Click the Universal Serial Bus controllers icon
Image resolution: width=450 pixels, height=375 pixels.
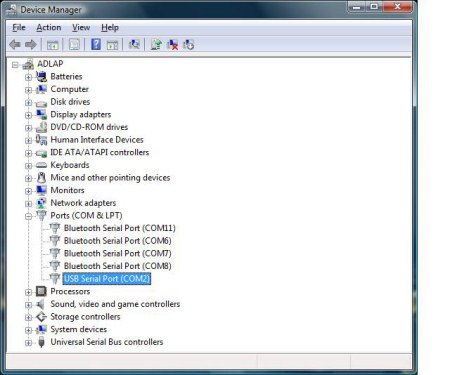pos(41,342)
